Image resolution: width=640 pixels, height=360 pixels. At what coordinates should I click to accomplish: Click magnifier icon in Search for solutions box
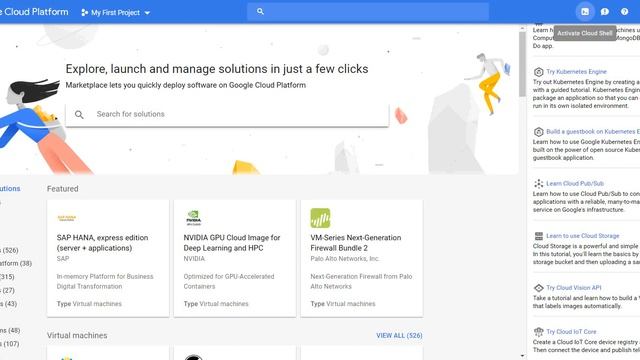[79, 115]
